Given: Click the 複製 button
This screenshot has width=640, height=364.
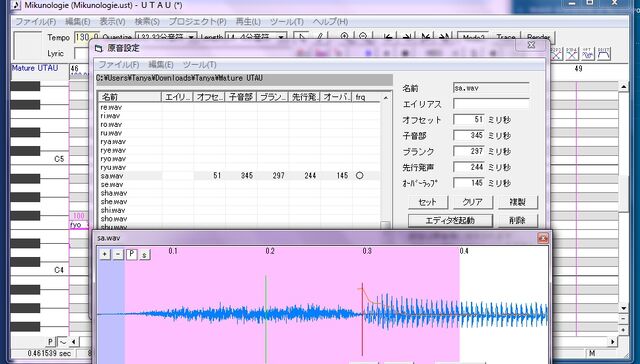Looking at the screenshot, I should tap(518, 202).
